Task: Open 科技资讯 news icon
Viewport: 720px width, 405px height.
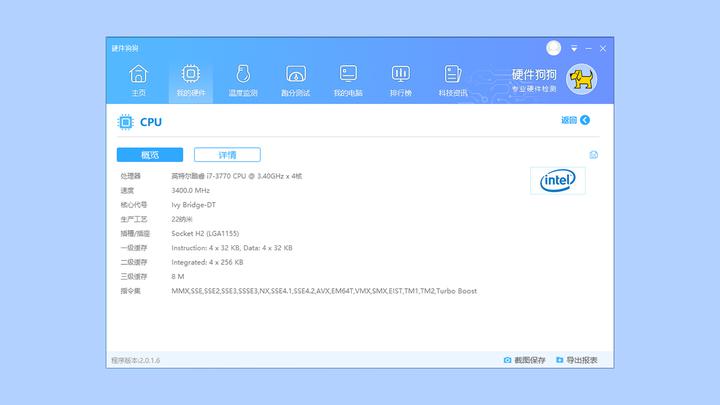Action: pos(453,73)
